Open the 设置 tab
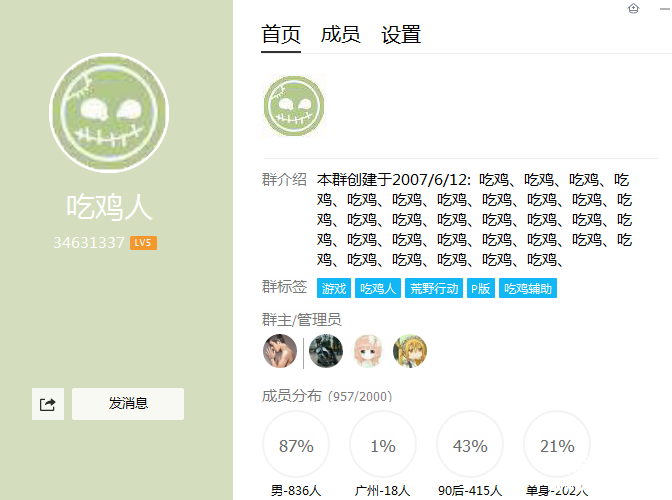672x500 pixels. 401,35
